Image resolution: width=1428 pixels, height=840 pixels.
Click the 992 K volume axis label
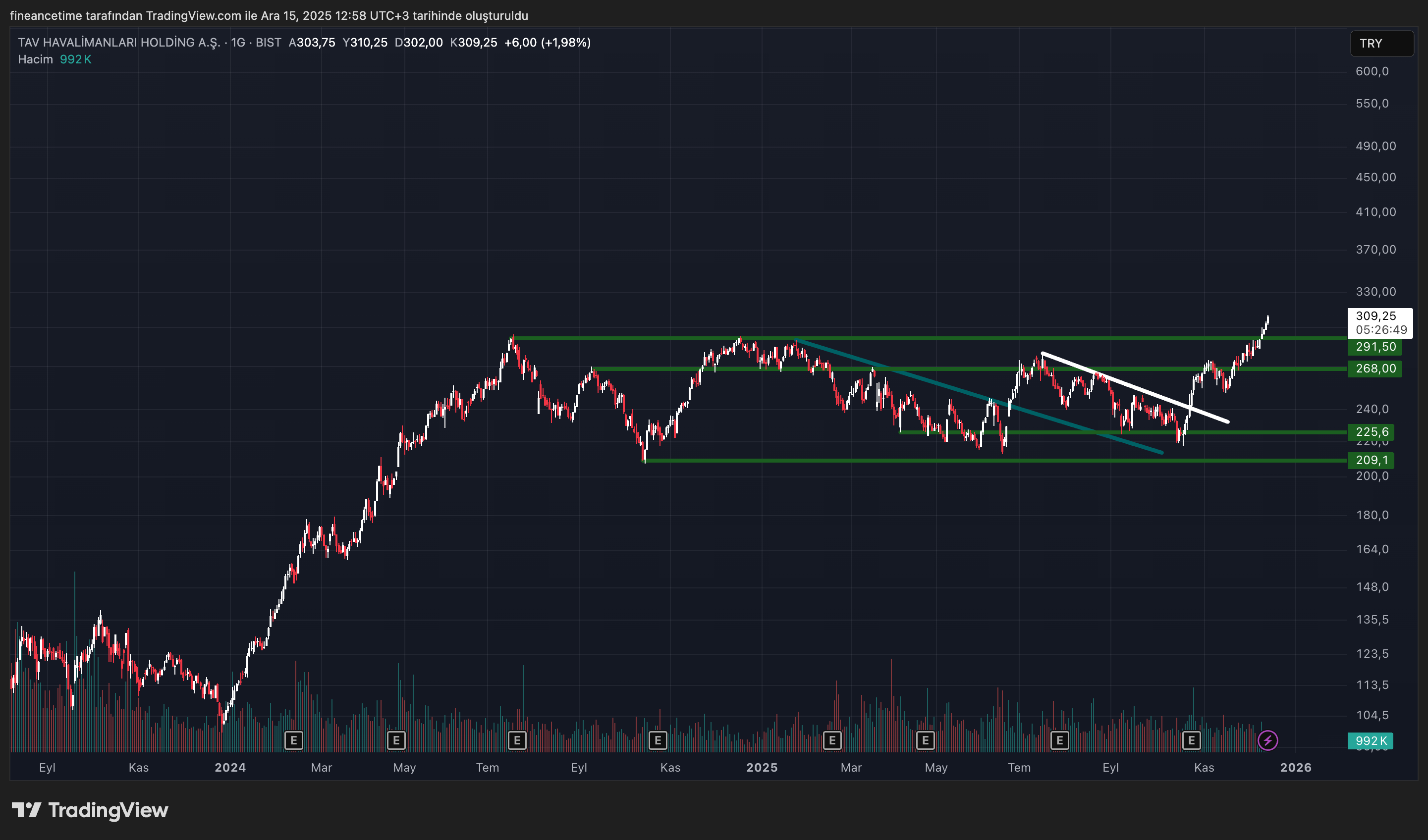[x=1370, y=740]
